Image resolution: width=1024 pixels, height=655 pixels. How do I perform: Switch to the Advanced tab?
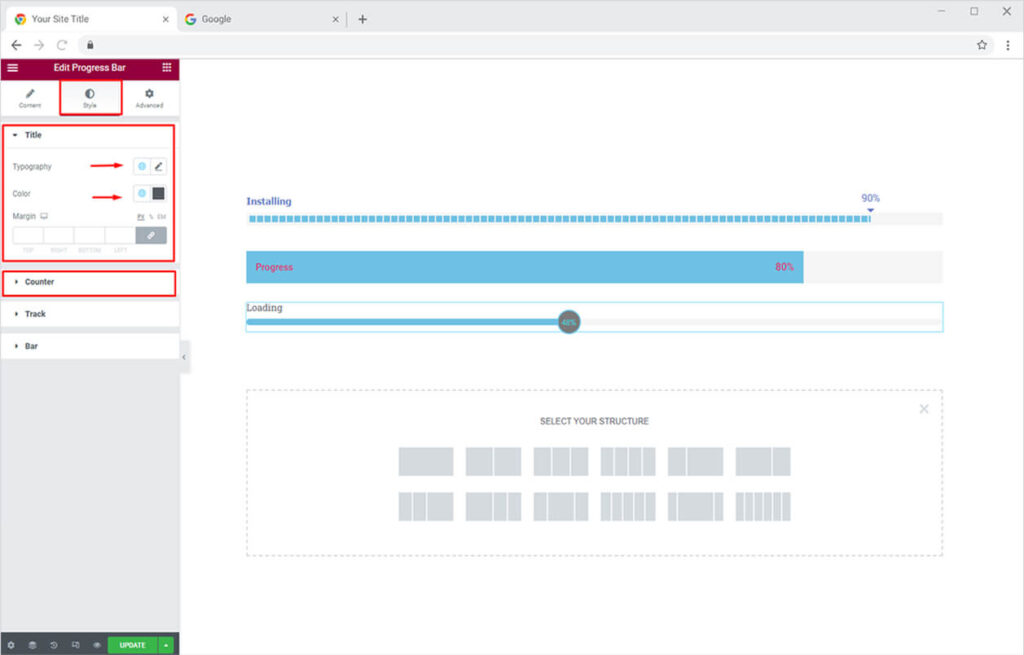pyautogui.click(x=149, y=98)
